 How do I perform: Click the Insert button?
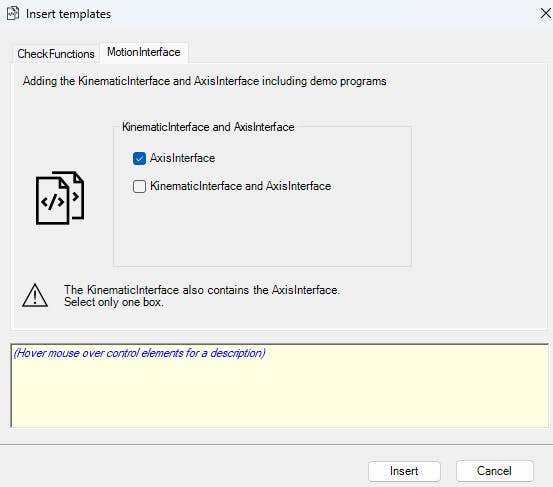point(404,471)
